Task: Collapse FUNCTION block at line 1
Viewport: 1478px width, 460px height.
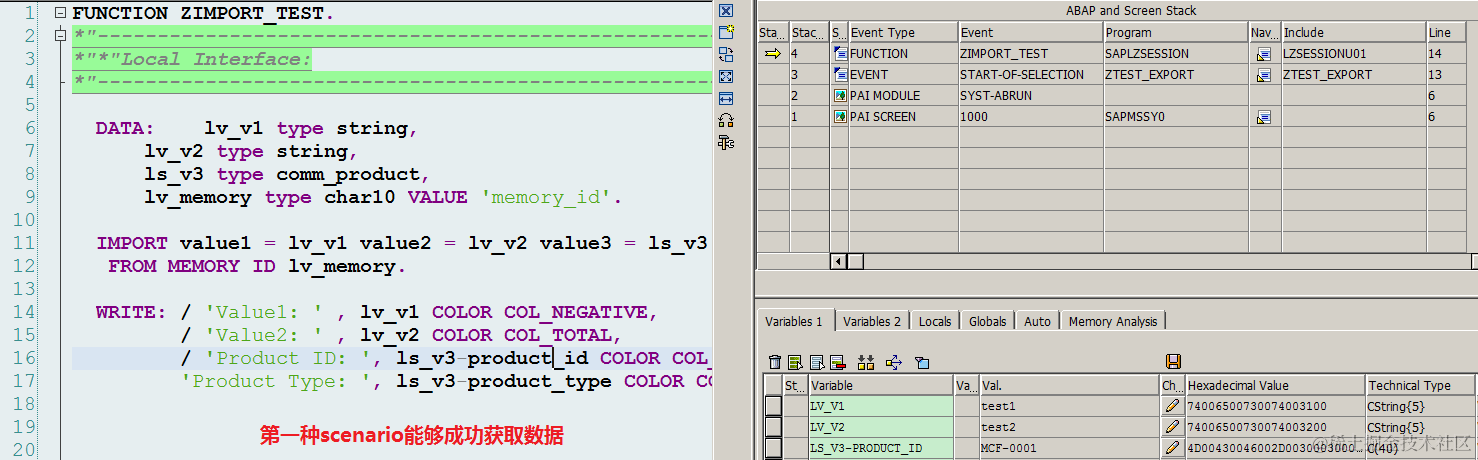Action: click(60, 14)
